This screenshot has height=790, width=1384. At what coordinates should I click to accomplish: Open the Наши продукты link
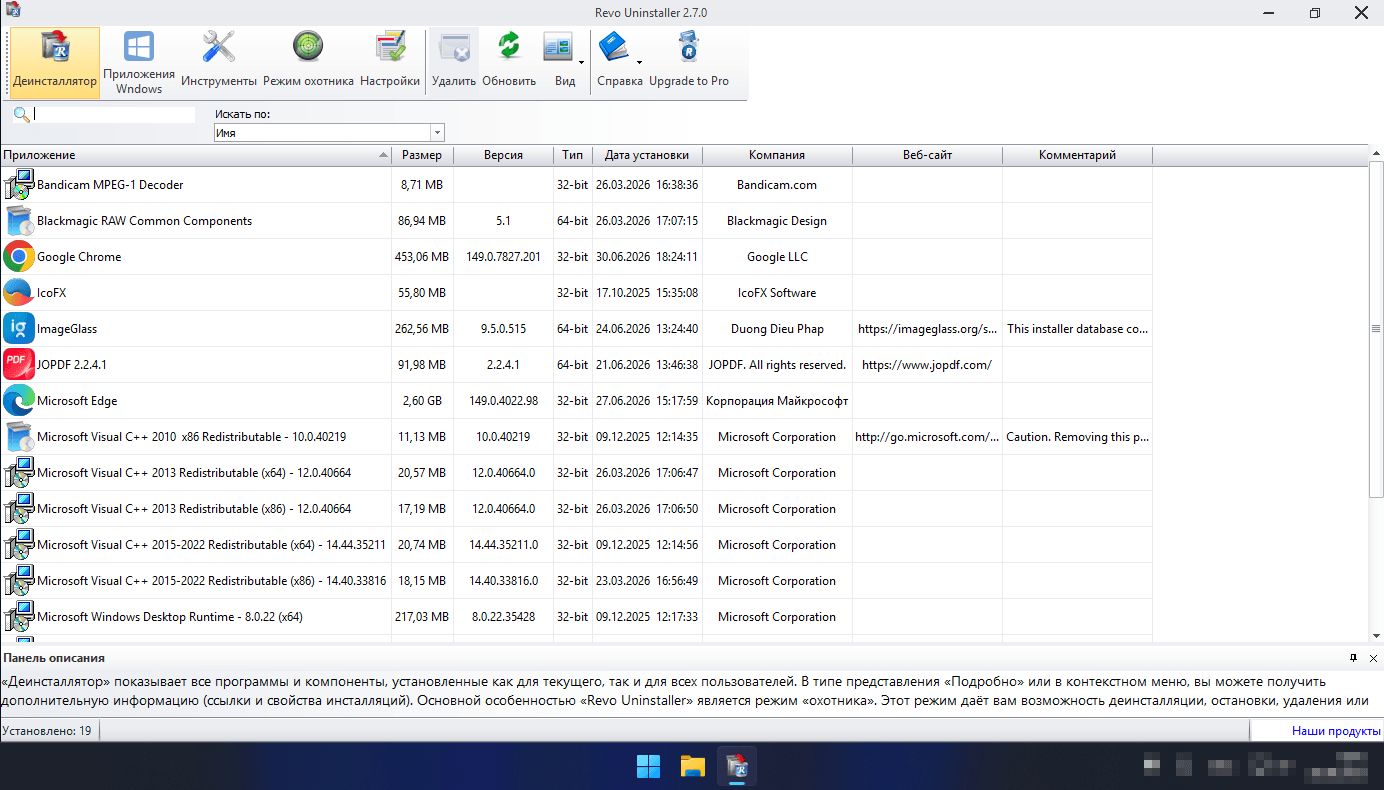coord(1336,731)
